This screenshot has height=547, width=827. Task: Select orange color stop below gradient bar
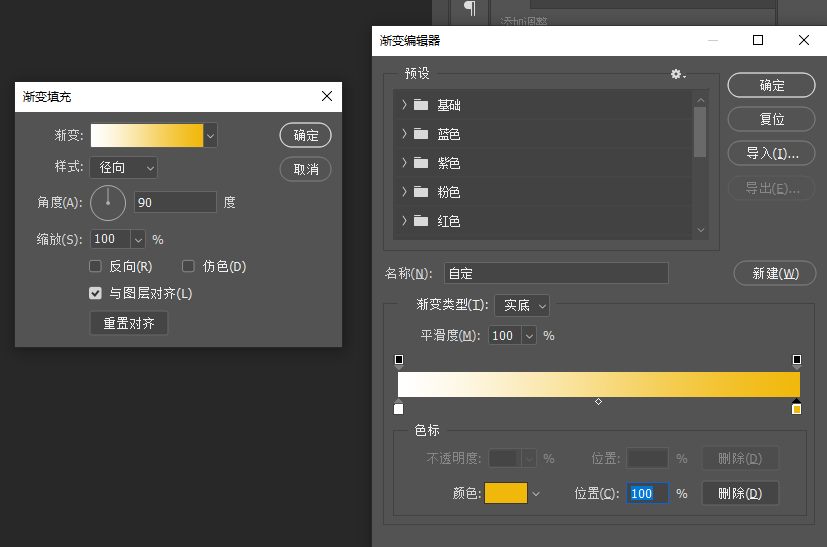(x=796, y=408)
